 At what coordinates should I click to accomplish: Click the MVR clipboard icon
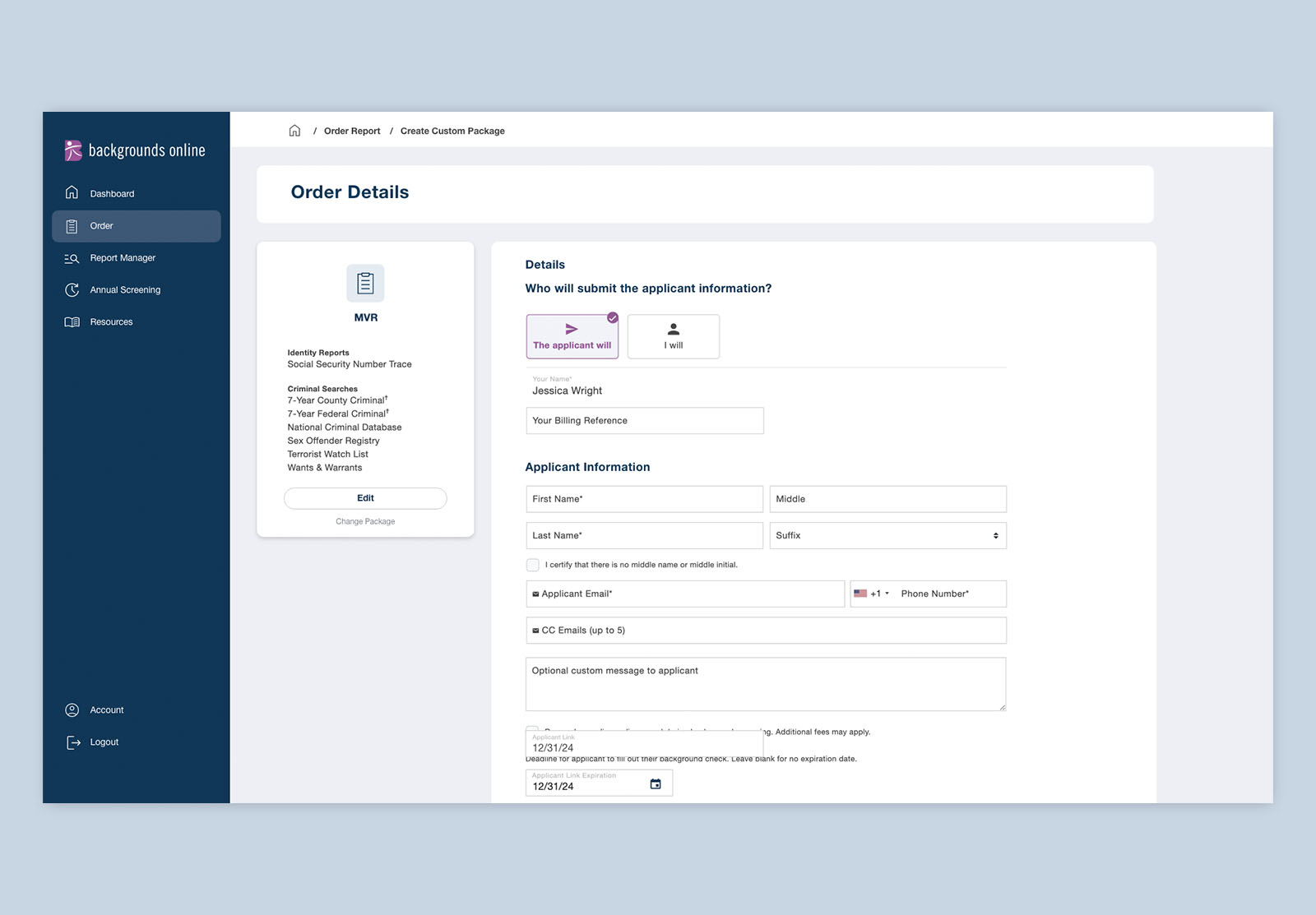(x=365, y=284)
